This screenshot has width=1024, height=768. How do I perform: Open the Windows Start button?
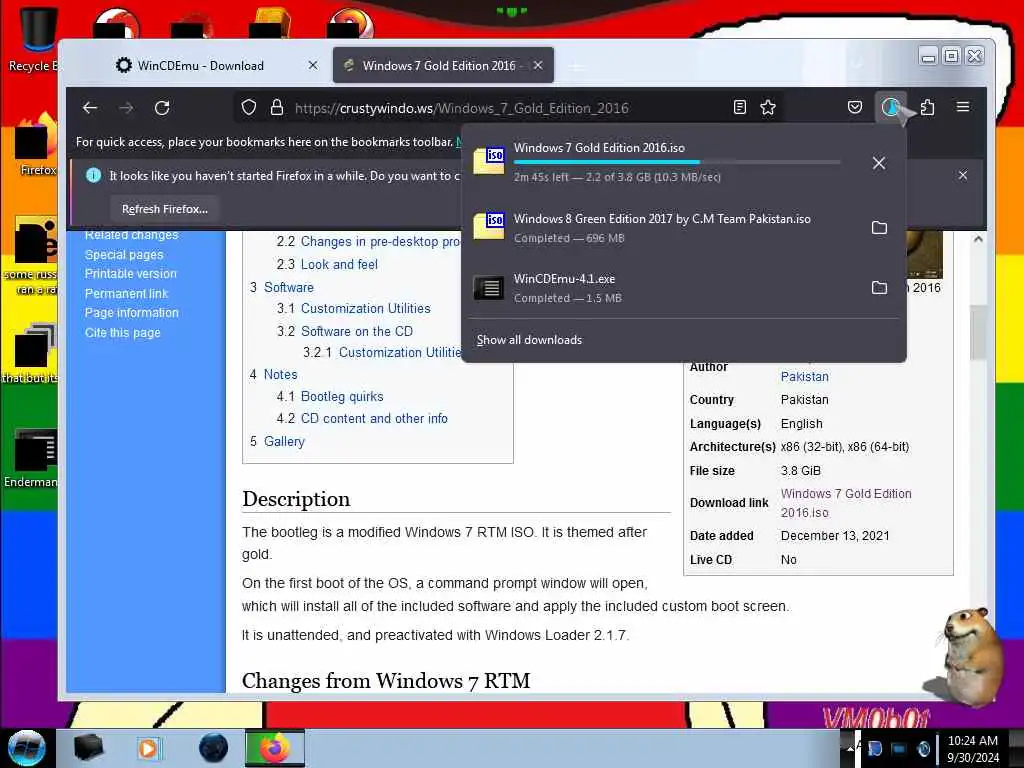point(27,748)
